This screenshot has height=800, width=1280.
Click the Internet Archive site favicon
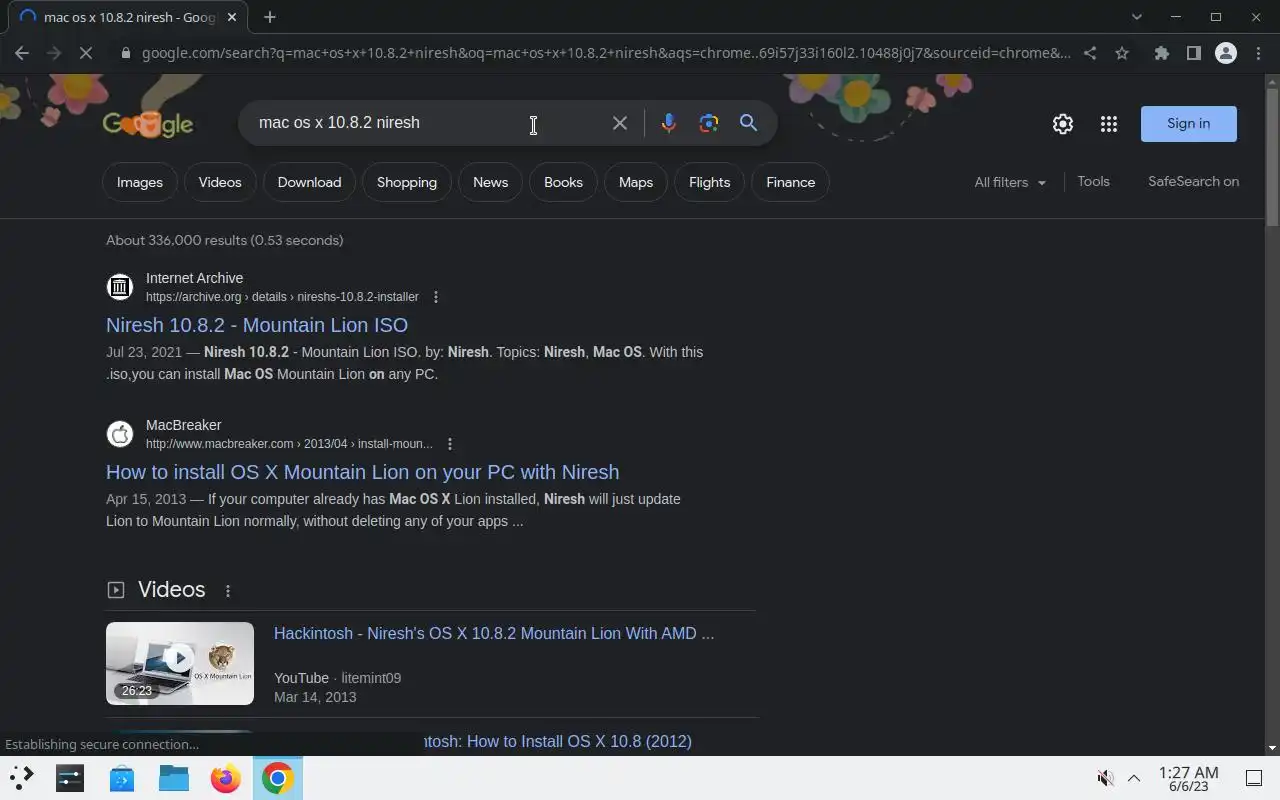click(x=120, y=287)
